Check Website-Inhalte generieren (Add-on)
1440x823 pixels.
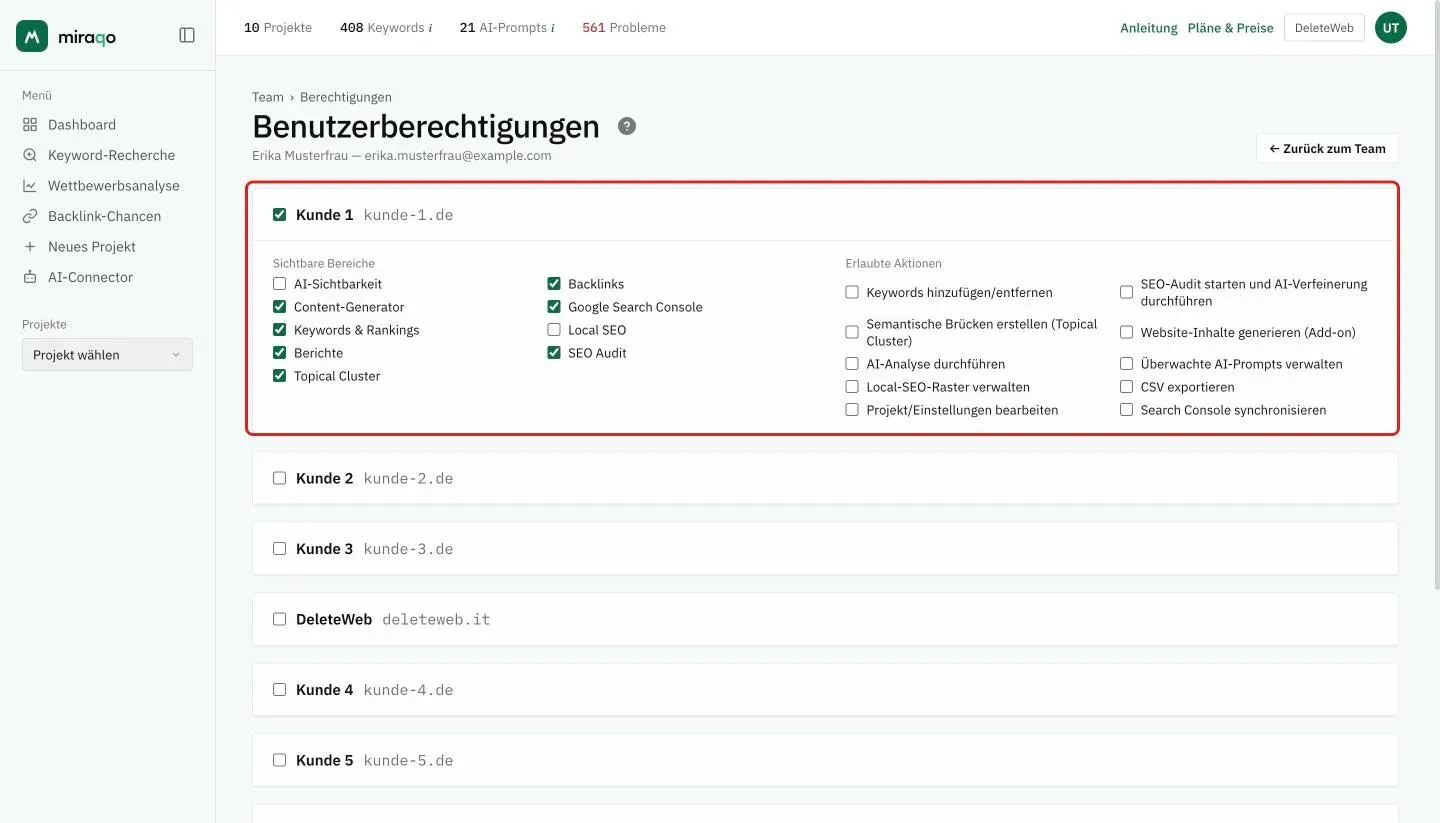pos(1126,332)
